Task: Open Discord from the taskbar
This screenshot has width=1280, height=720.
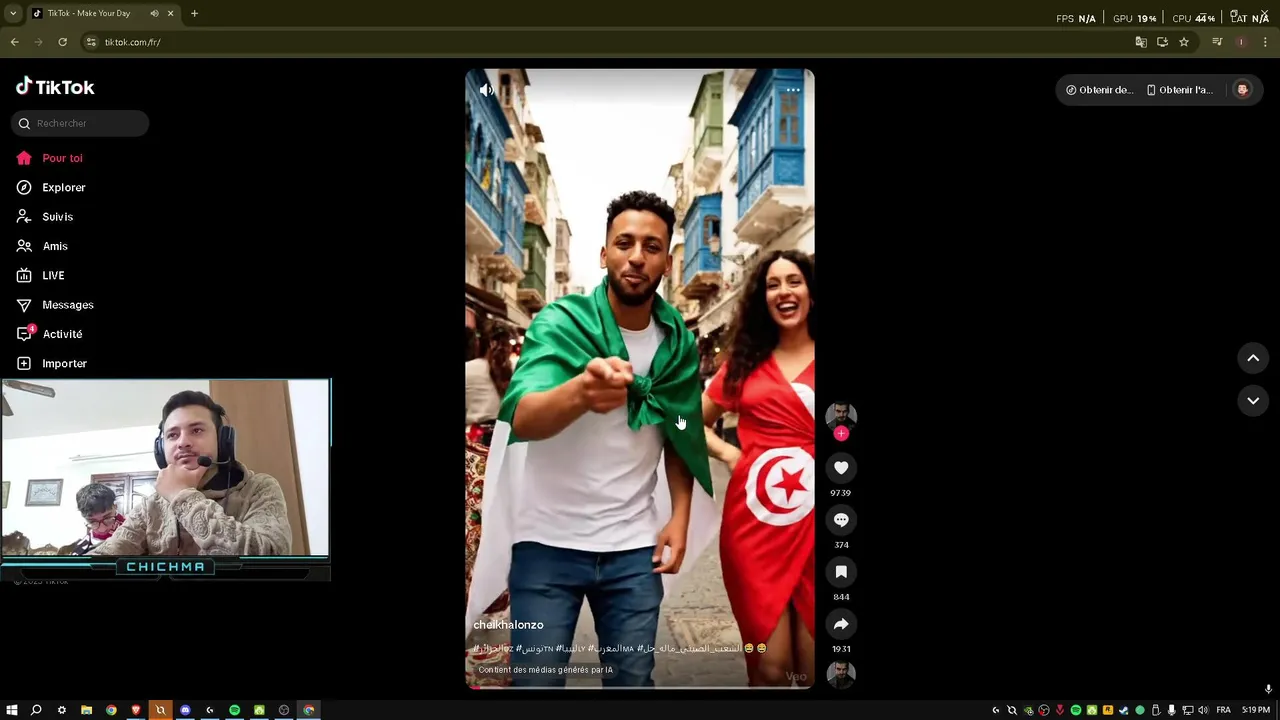Action: click(x=185, y=710)
